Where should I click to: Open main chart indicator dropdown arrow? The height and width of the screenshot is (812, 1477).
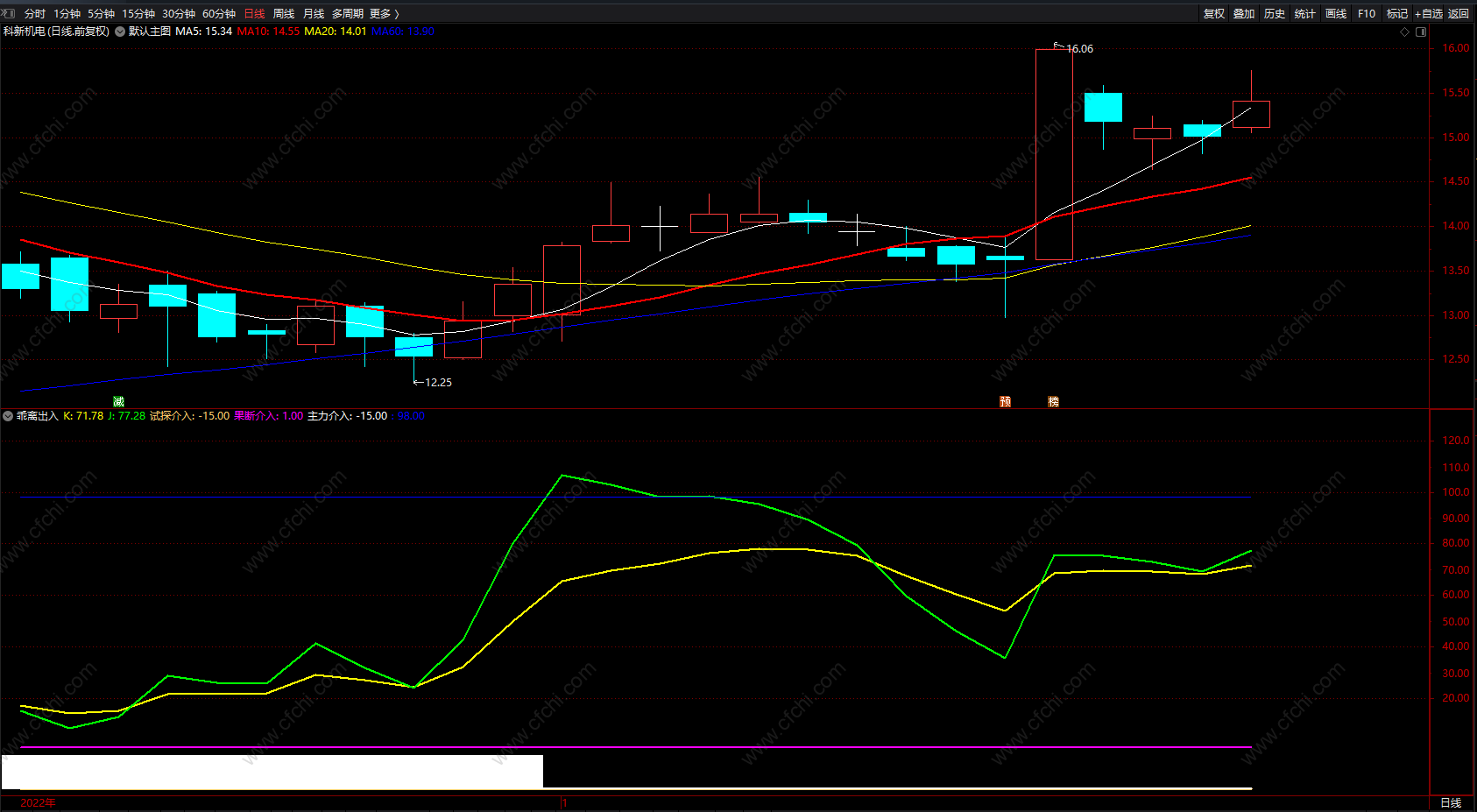pos(120,32)
